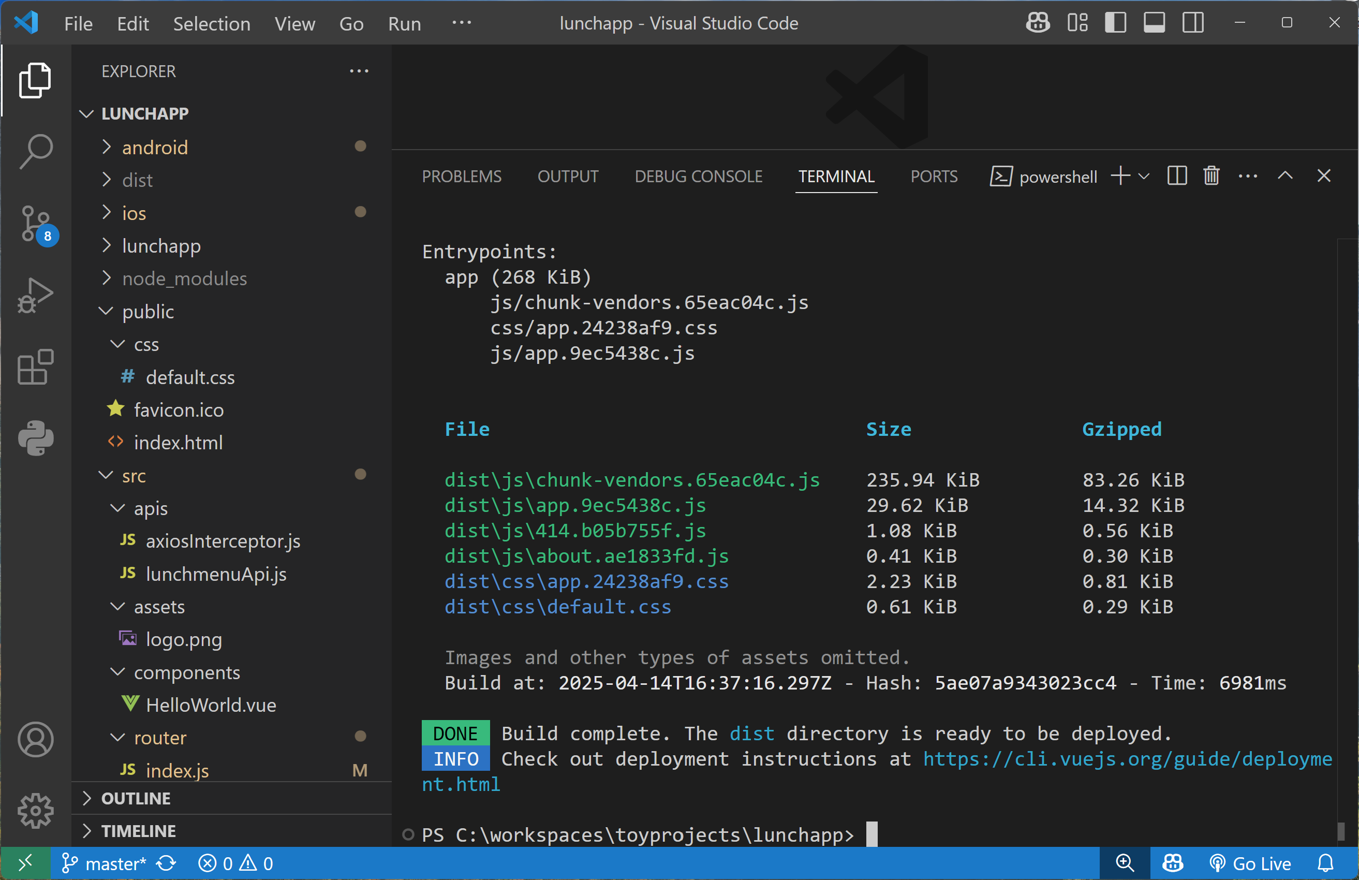Open favicon.ico file
This screenshot has height=880, width=1359.
point(232,410)
